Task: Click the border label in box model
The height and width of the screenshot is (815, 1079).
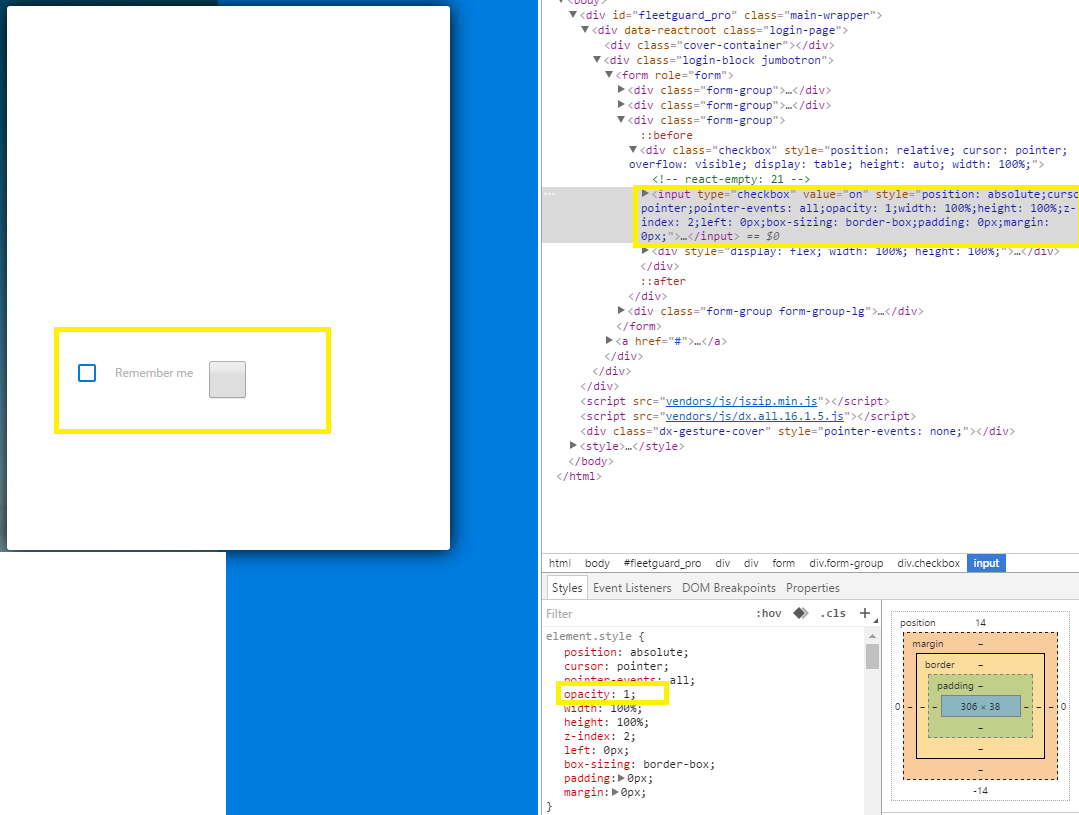Action: pos(939,664)
